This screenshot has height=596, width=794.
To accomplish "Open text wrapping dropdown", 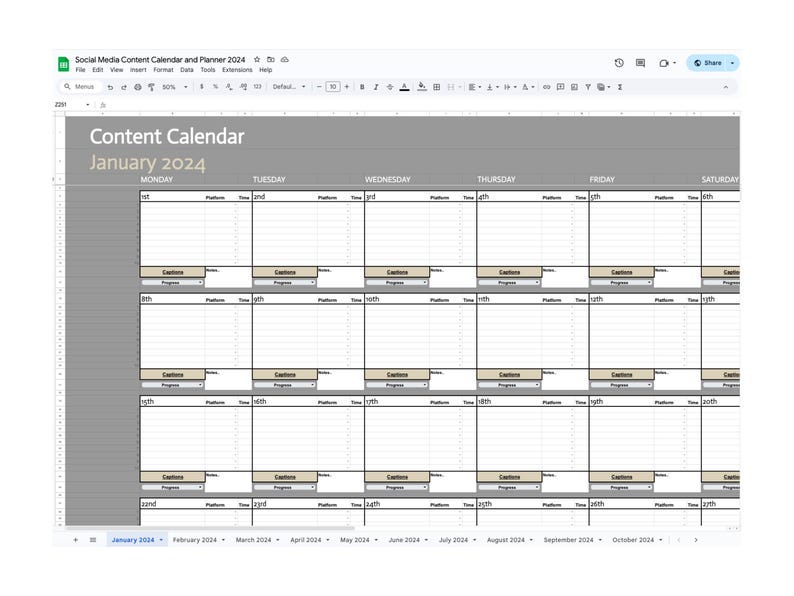I will (x=510, y=87).
